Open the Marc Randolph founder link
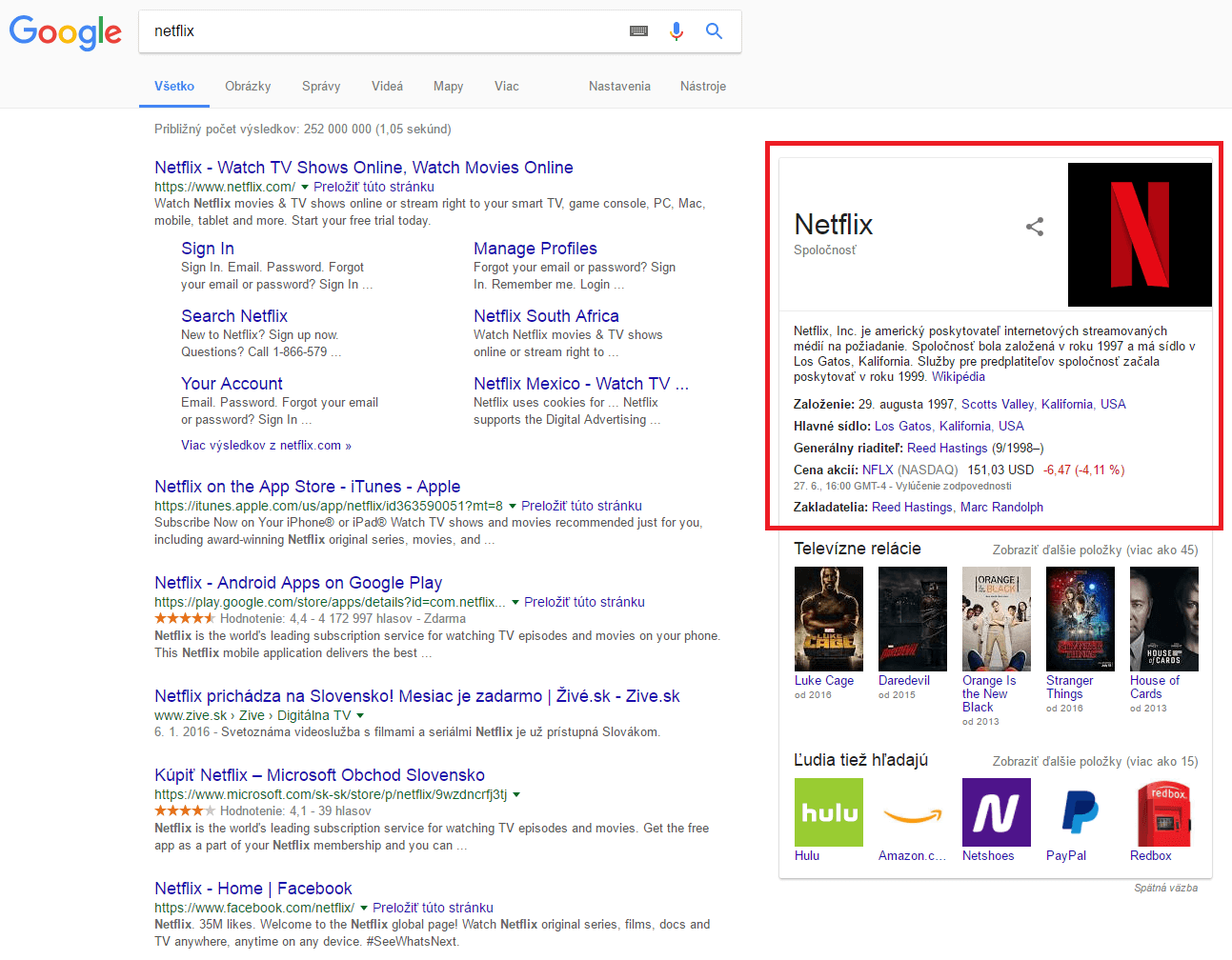The height and width of the screenshot is (960, 1232). [x=1001, y=507]
